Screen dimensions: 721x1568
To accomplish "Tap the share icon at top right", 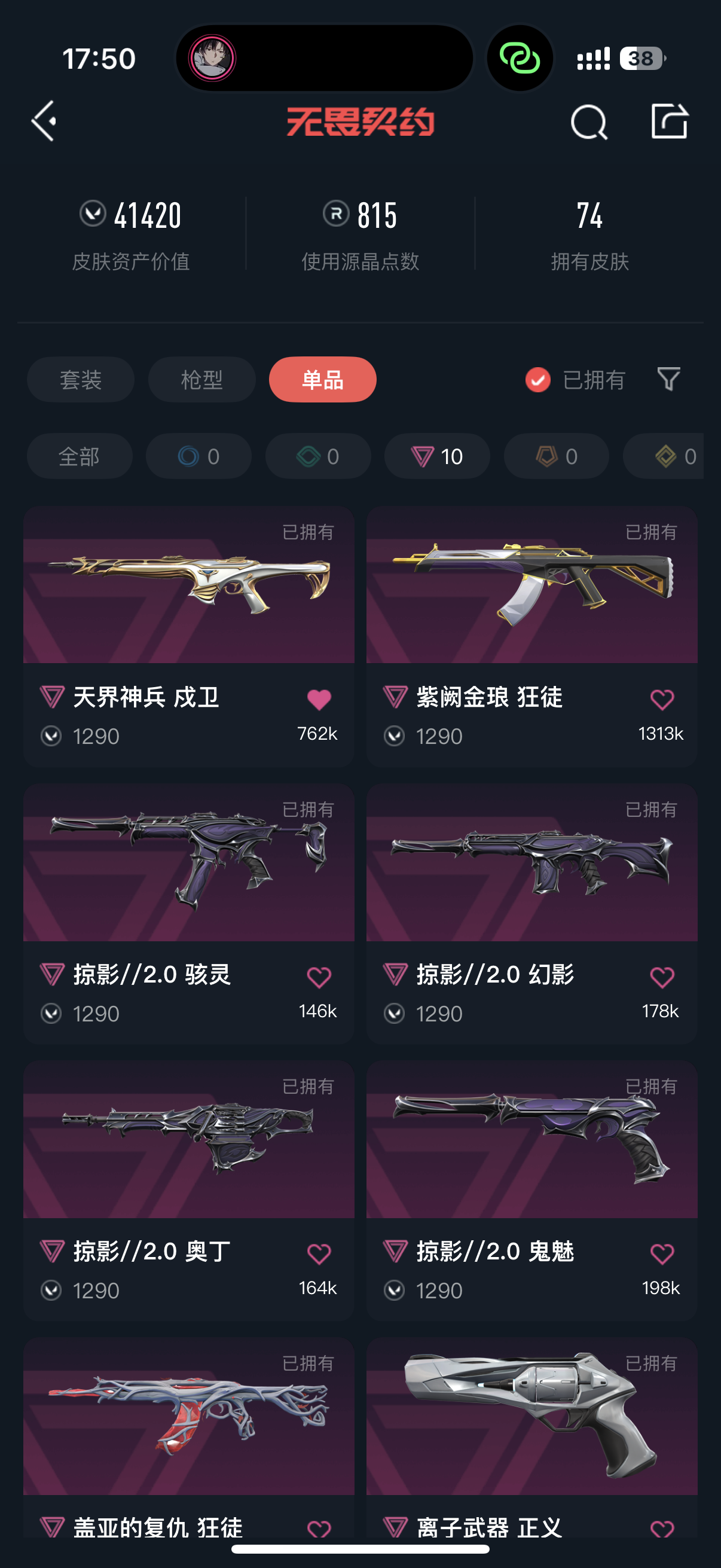I will [x=669, y=121].
